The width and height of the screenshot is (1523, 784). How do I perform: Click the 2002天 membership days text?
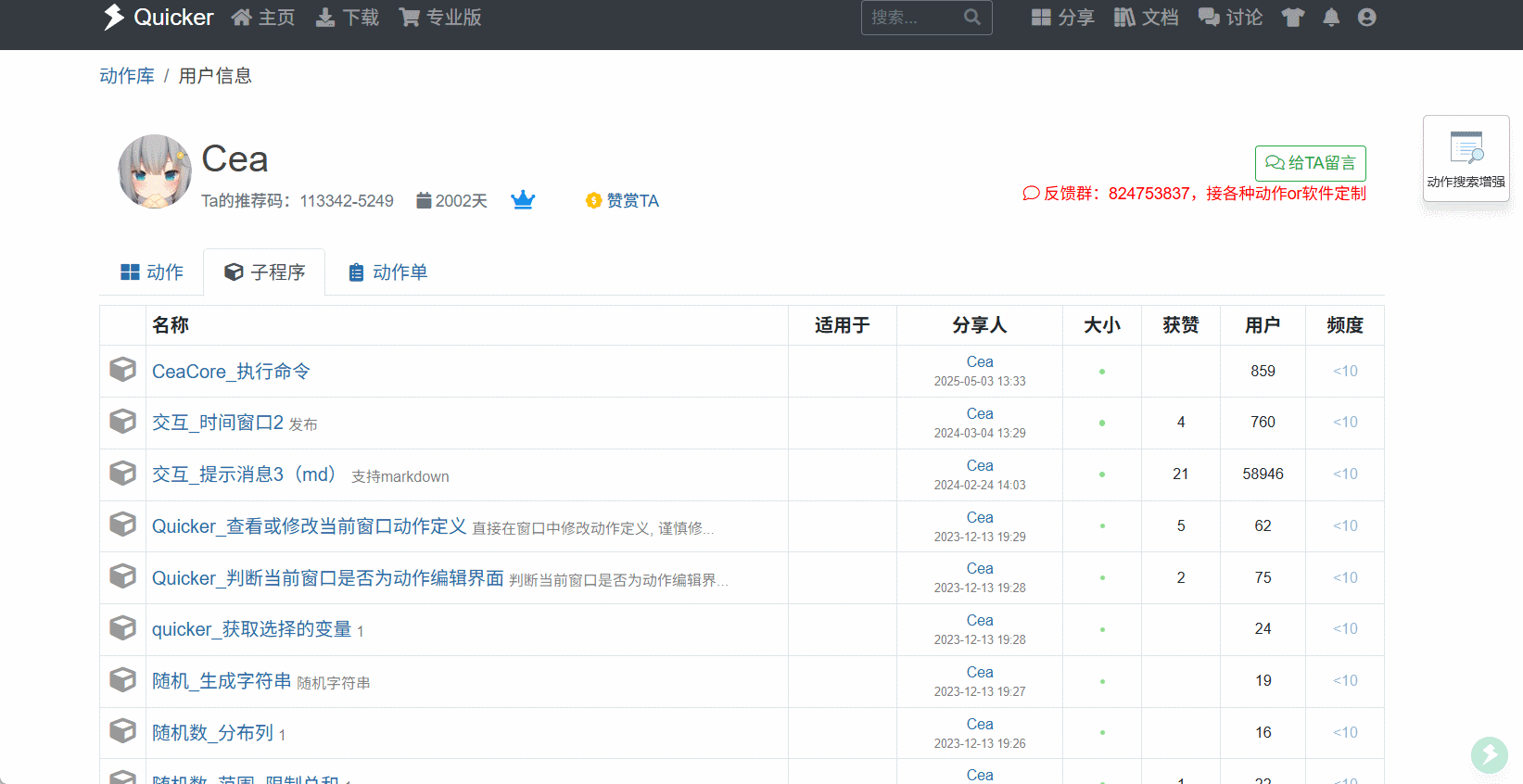pos(462,201)
